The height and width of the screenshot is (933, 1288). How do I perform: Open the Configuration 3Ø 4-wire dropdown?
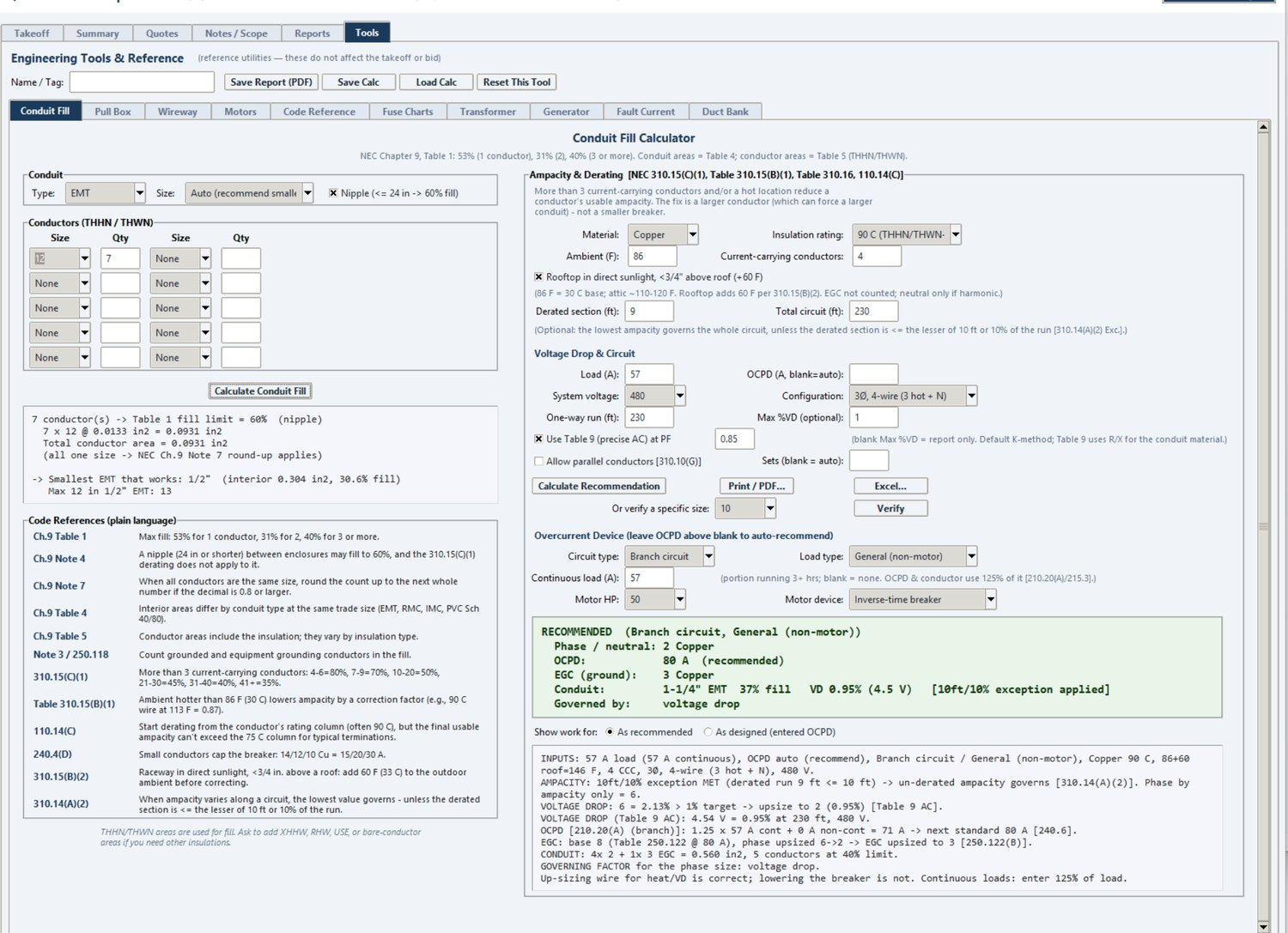click(x=914, y=396)
